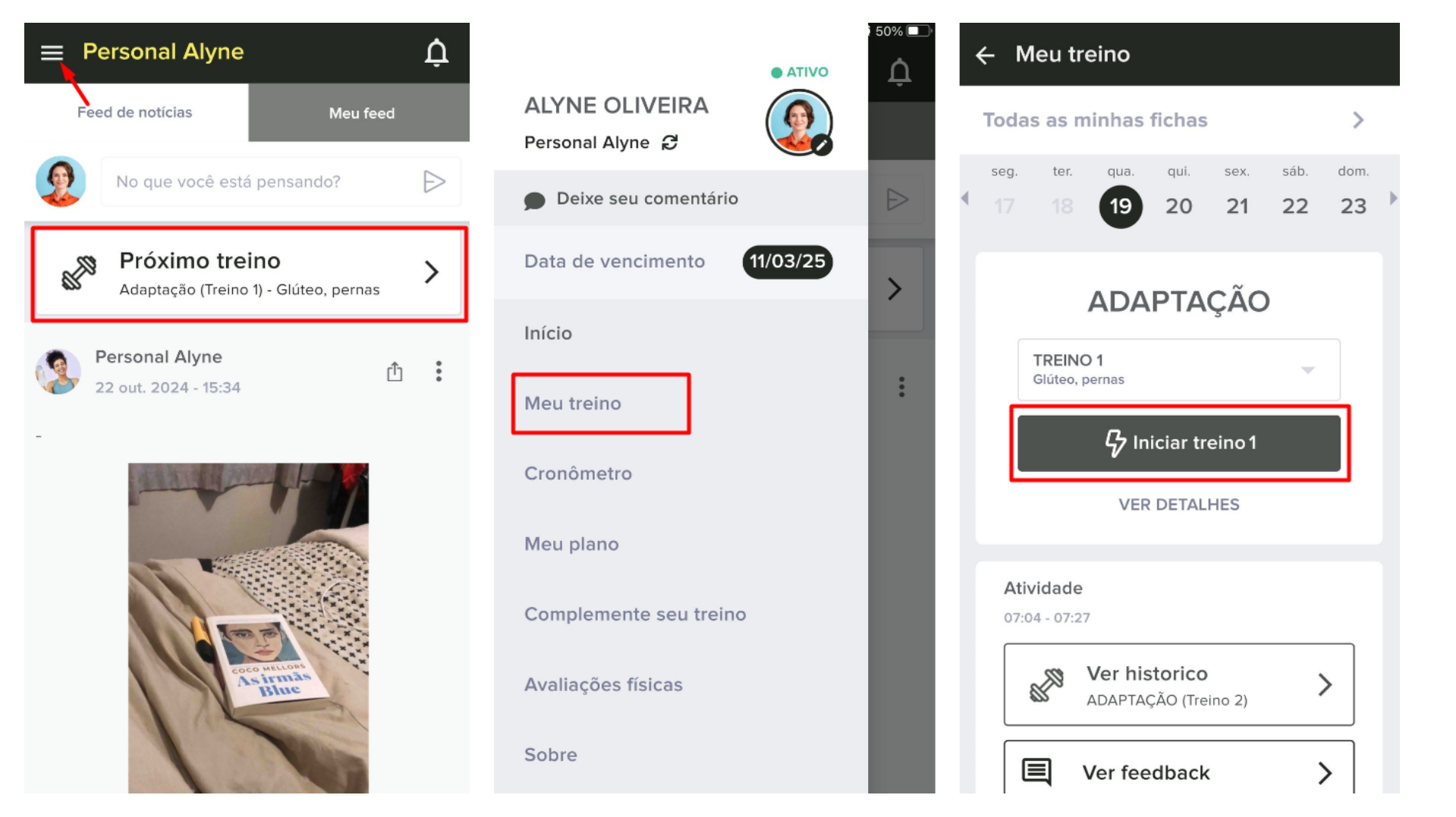The height and width of the screenshot is (817, 1456).
Task: Go back from the Meu treino screen
Action: pyautogui.click(x=985, y=55)
